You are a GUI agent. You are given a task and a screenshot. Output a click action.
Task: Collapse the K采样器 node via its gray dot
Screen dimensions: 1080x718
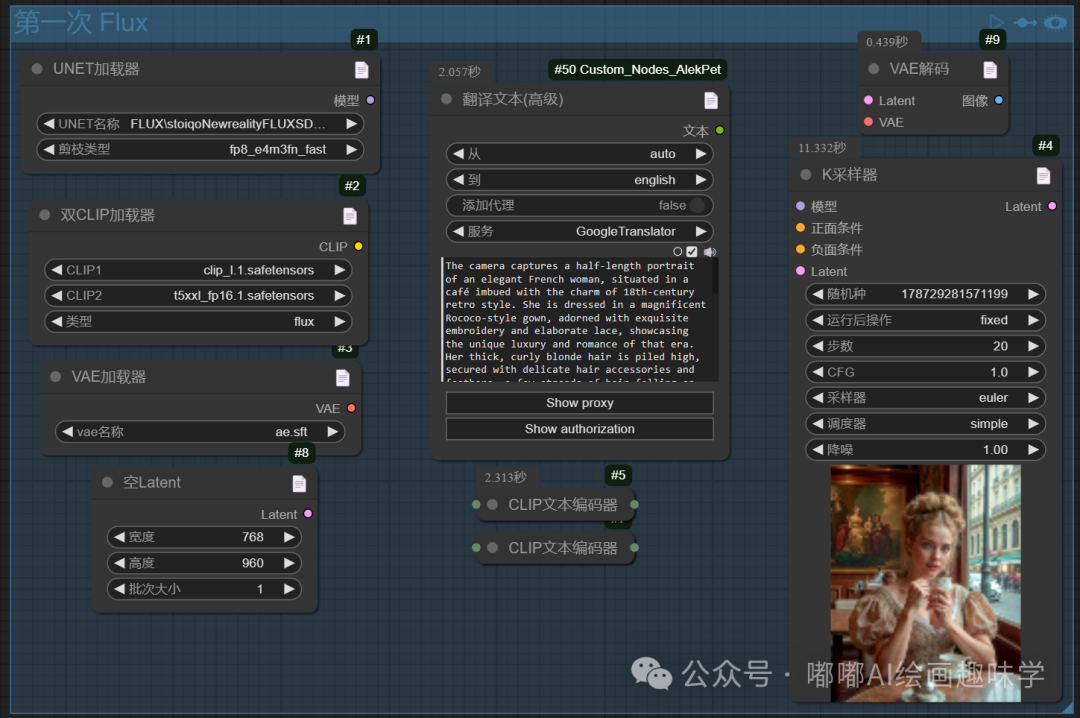point(806,175)
